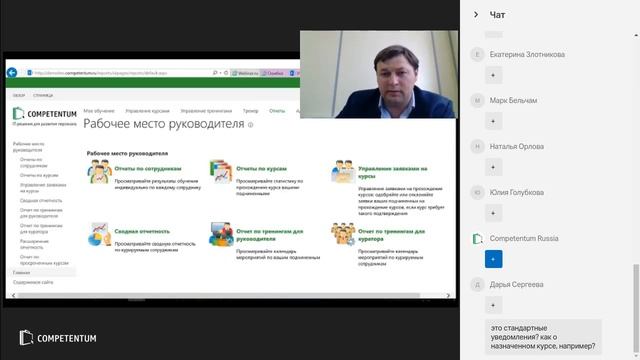Viewport: 640px width, 360px height.
Task: Click the horizontal scrollbar under the shared page
Action: [218, 295]
